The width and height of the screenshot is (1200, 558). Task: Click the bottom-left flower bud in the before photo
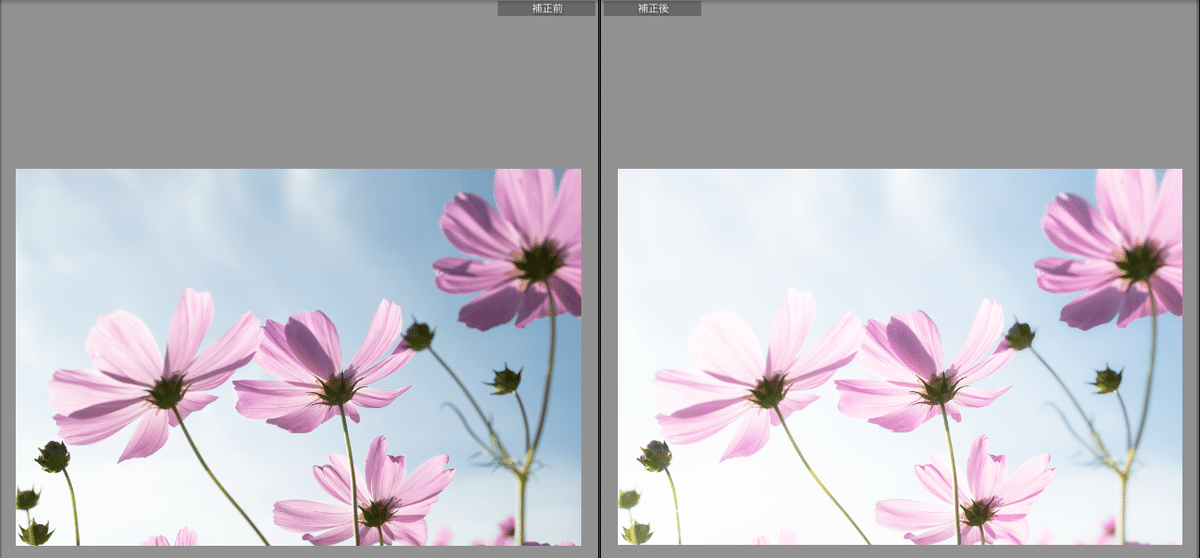point(53,457)
